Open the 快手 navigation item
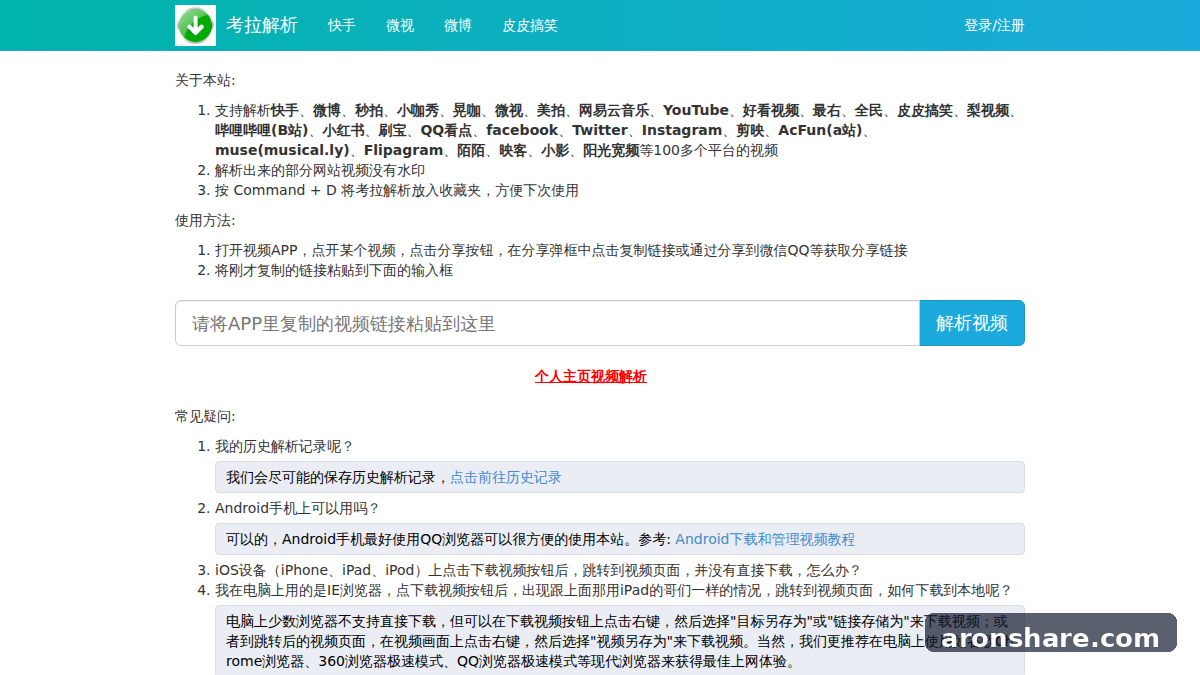The image size is (1200, 675). tap(342, 25)
